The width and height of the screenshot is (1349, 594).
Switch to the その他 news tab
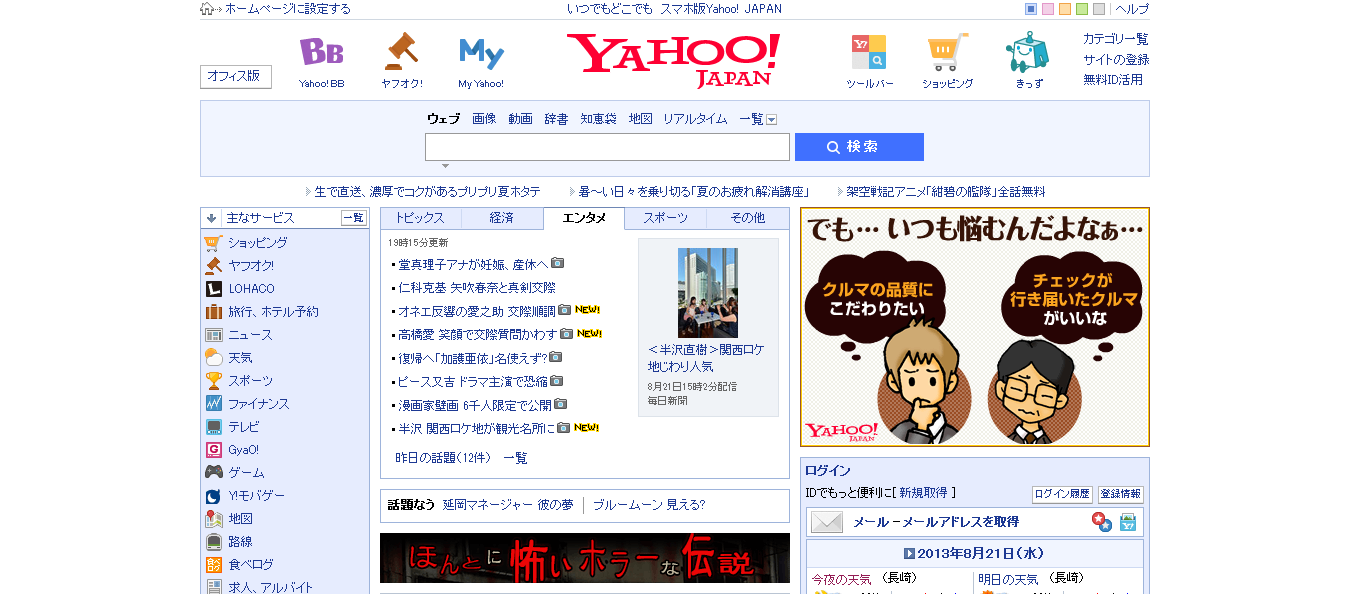(x=747, y=218)
